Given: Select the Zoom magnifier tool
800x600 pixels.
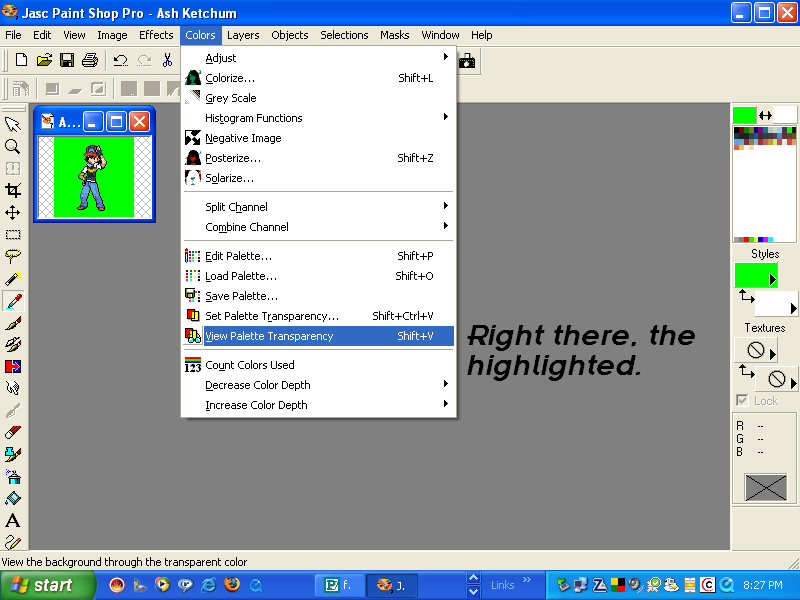Looking at the screenshot, I should 13,147.
